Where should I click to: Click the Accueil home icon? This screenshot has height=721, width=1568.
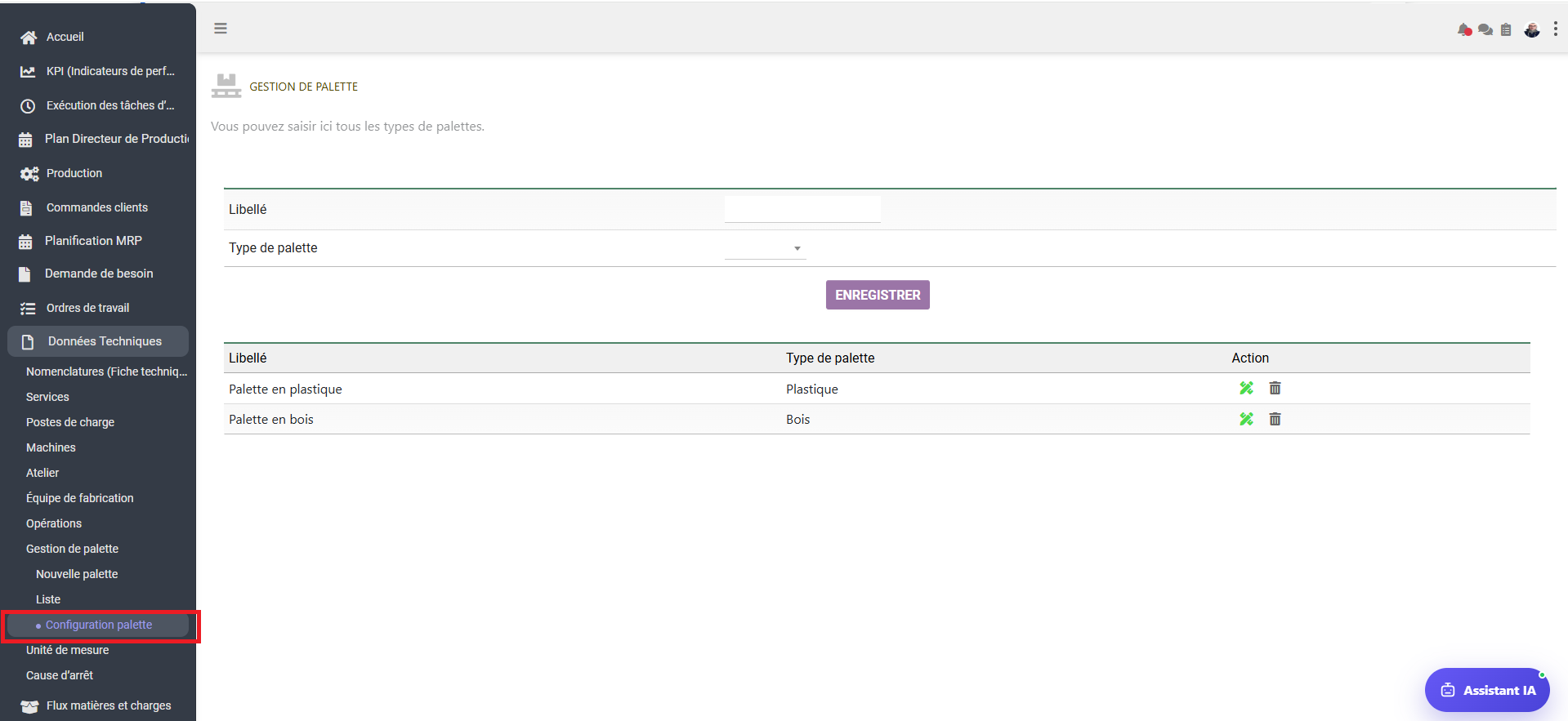[29, 38]
